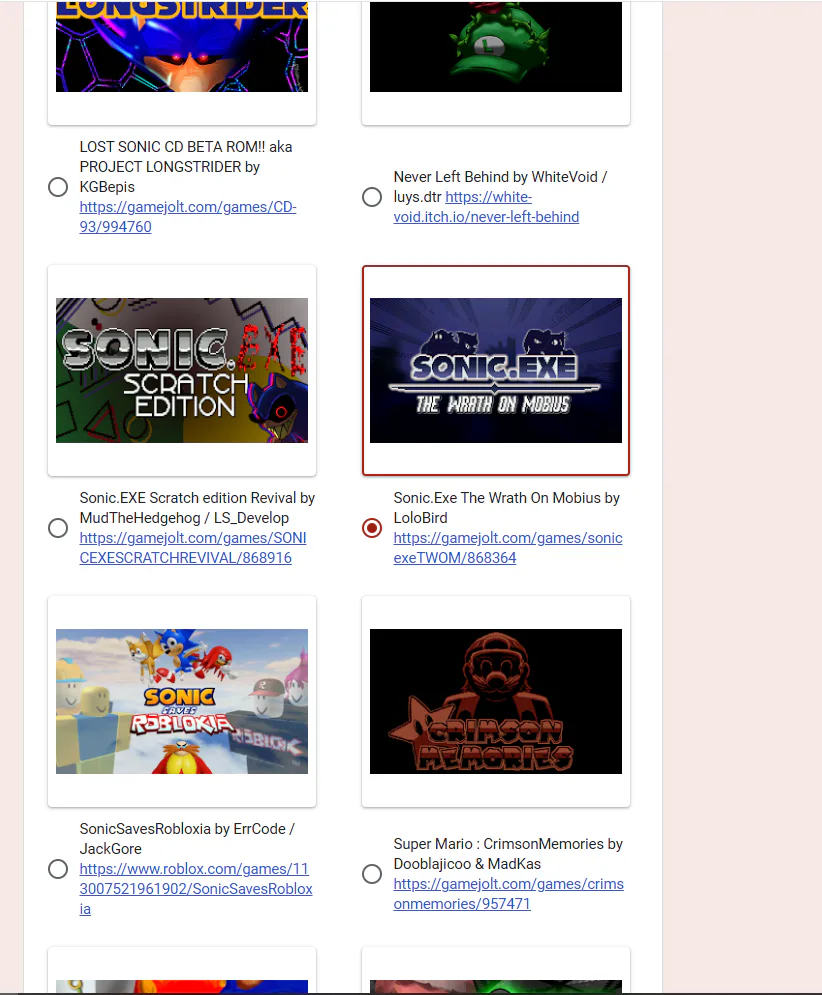Click the Sonic.EXE Scratch Edition image
Viewport: 822px width, 995px height.
point(182,371)
